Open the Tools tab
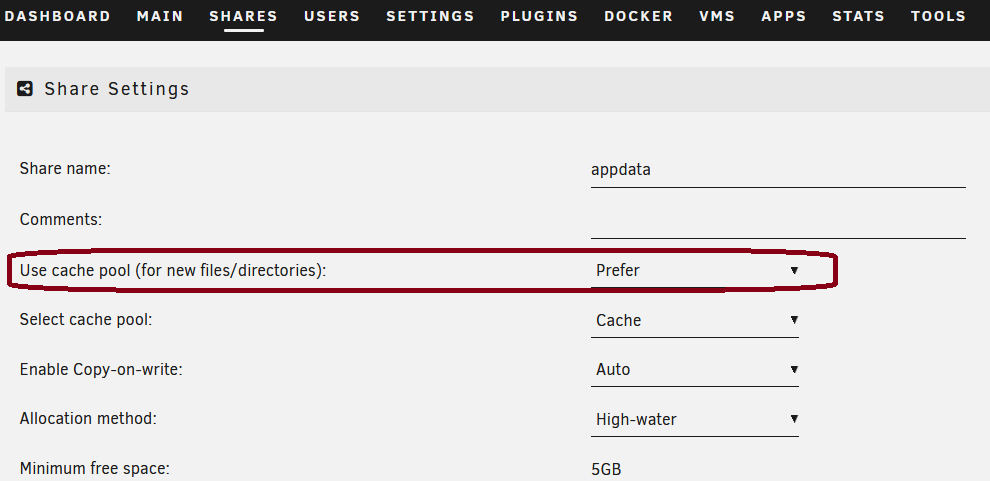 (x=938, y=16)
